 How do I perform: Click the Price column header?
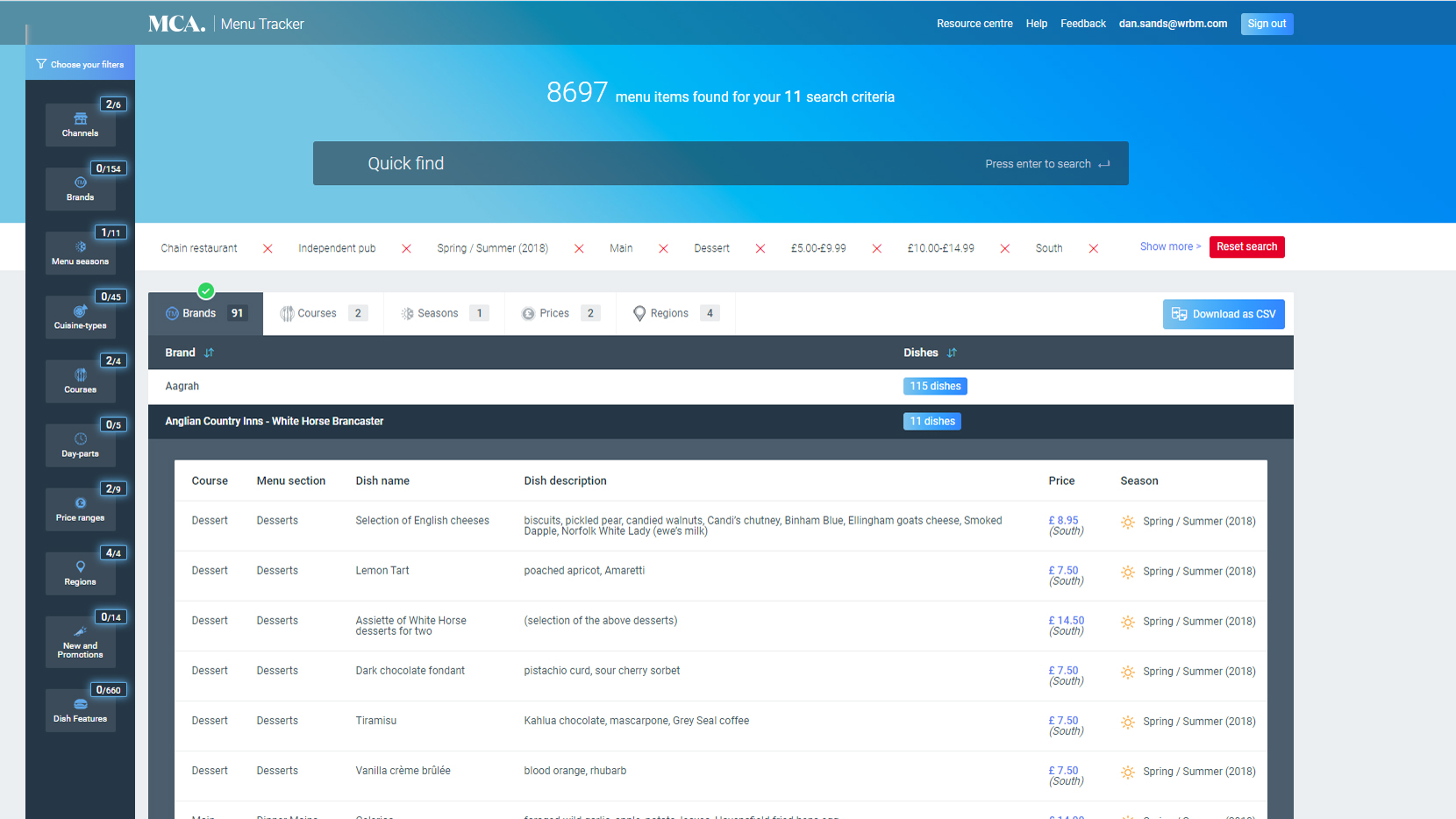(x=1061, y=481)
